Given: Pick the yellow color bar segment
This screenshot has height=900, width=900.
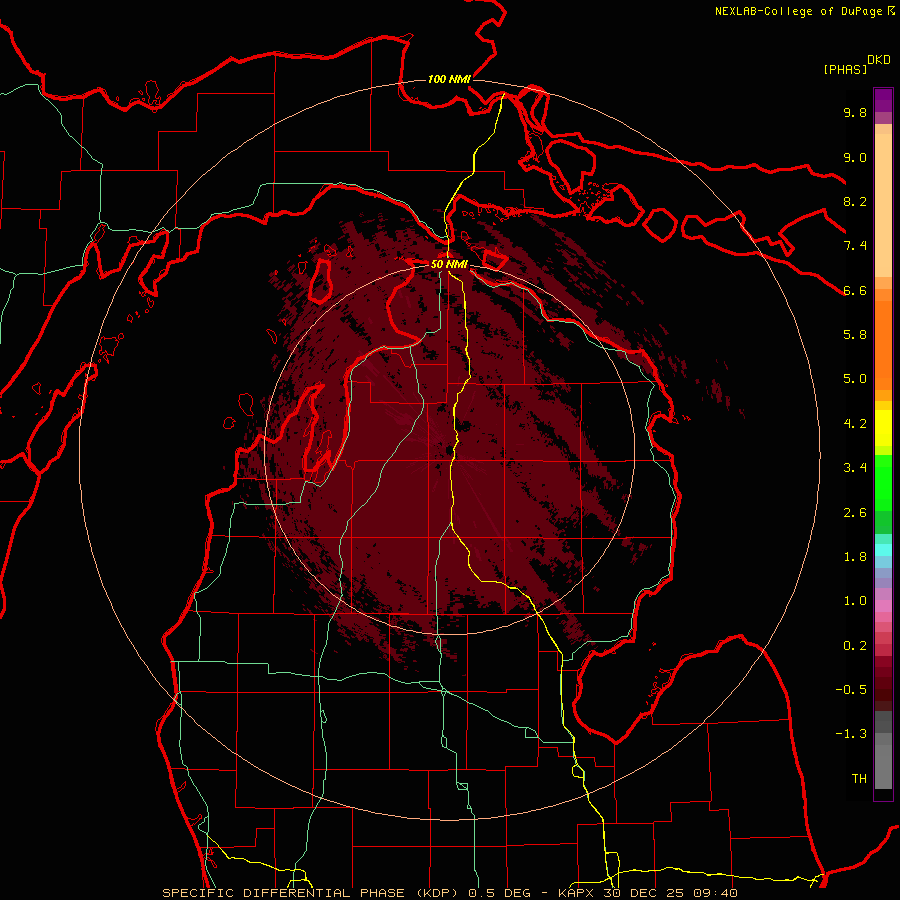Looking at the screenshot, I should pos(883,428).
